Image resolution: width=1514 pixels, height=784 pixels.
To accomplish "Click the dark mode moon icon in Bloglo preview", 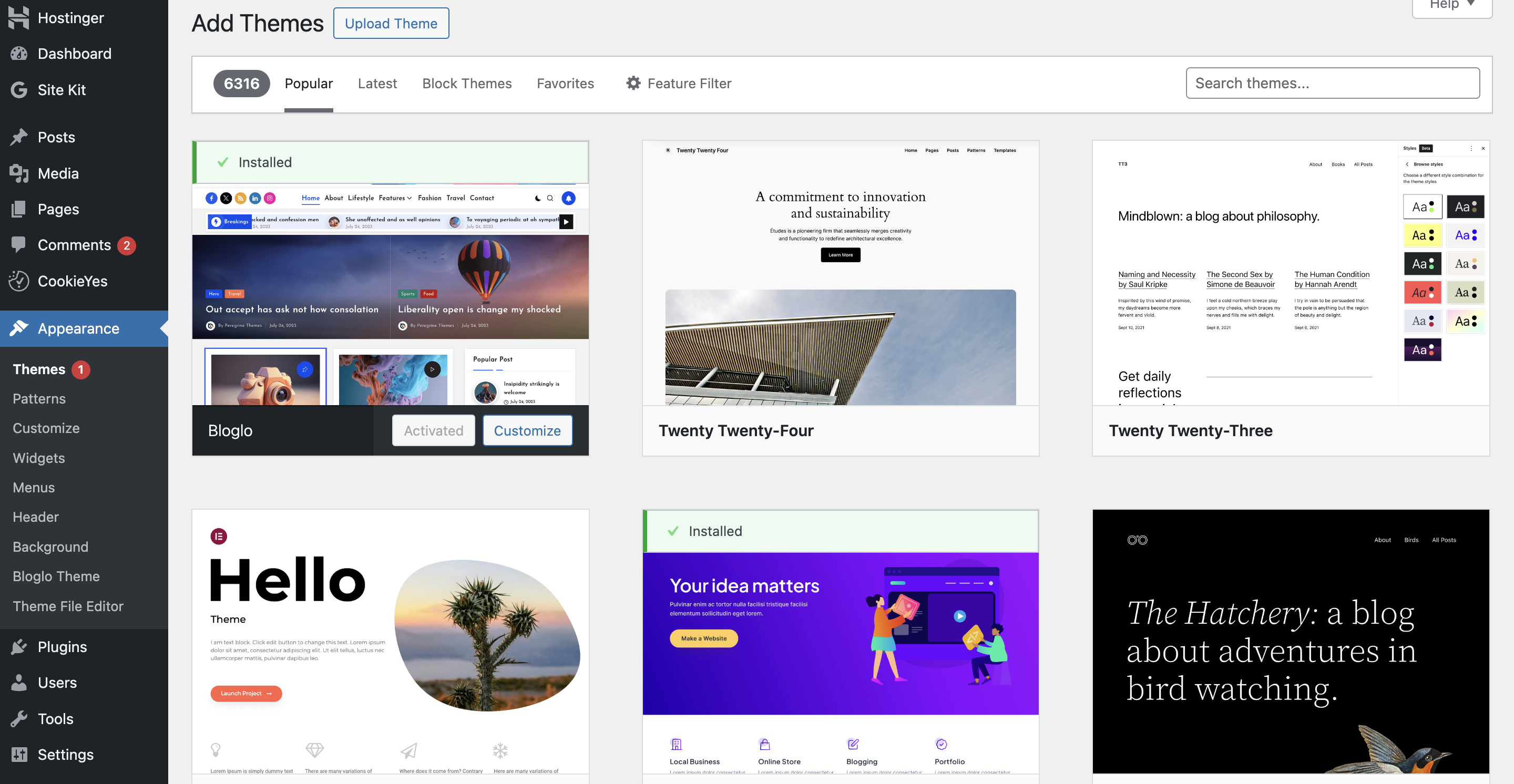I will pos(538,199).
